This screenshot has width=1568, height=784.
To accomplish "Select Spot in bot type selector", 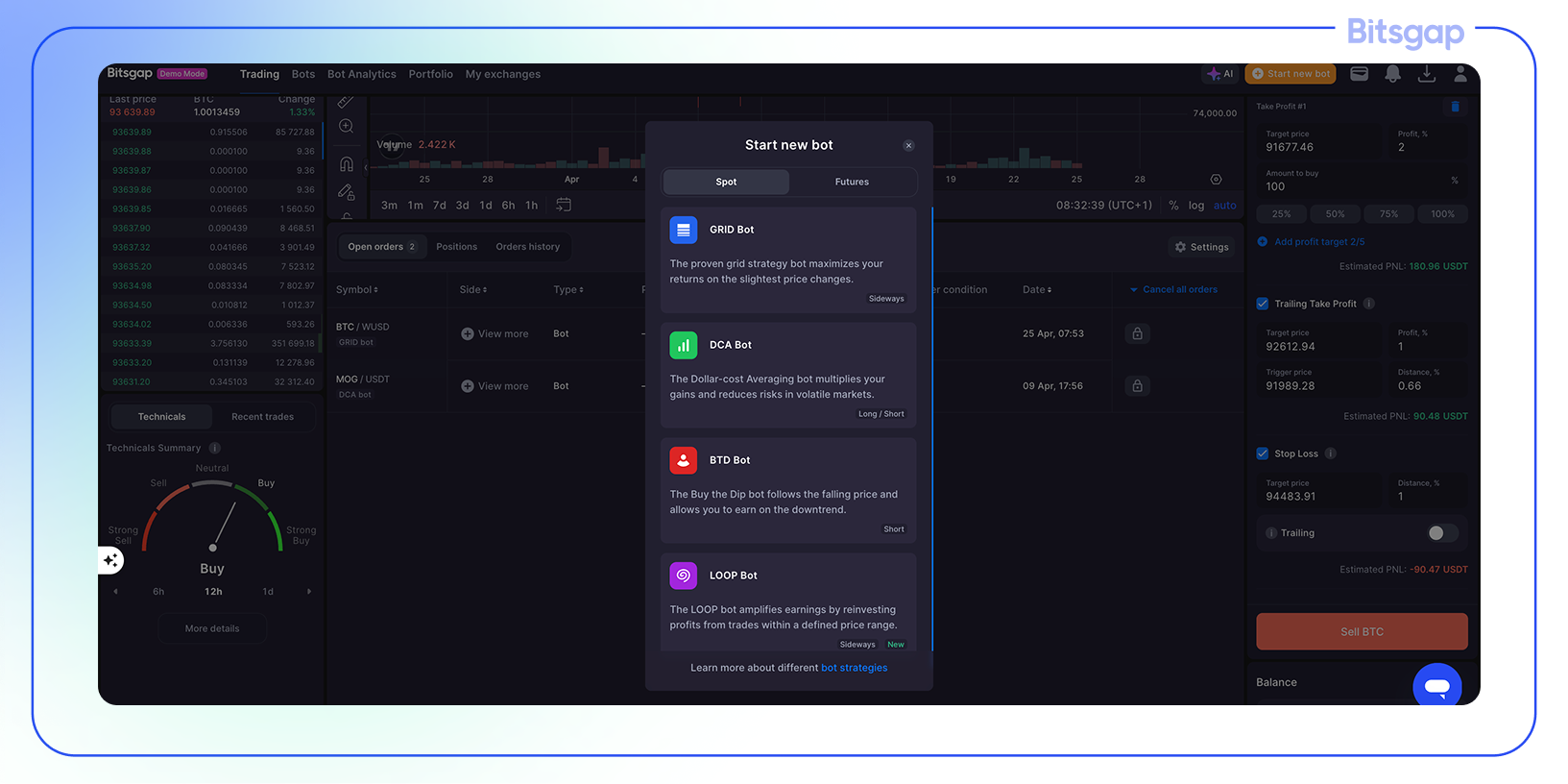I will tap(726, 182).
